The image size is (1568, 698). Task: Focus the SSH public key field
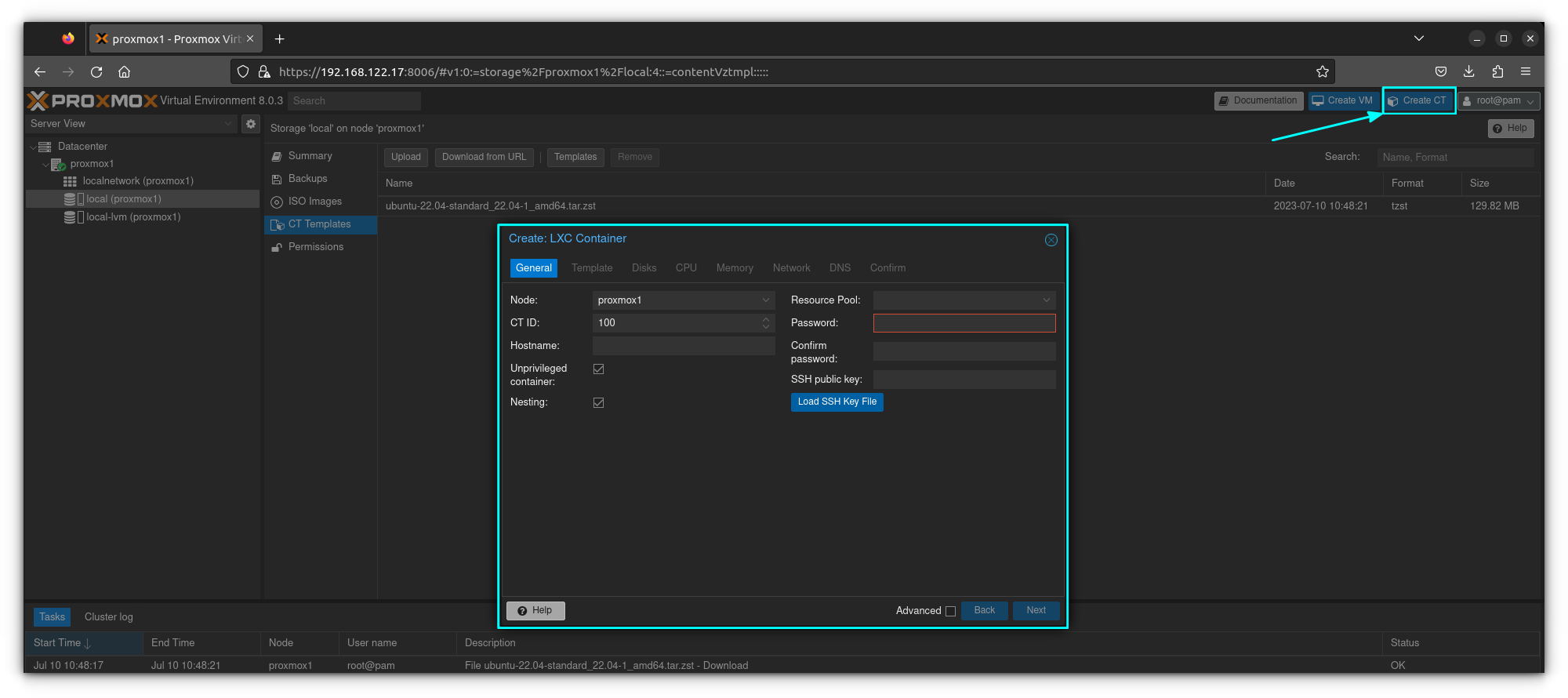964,380
